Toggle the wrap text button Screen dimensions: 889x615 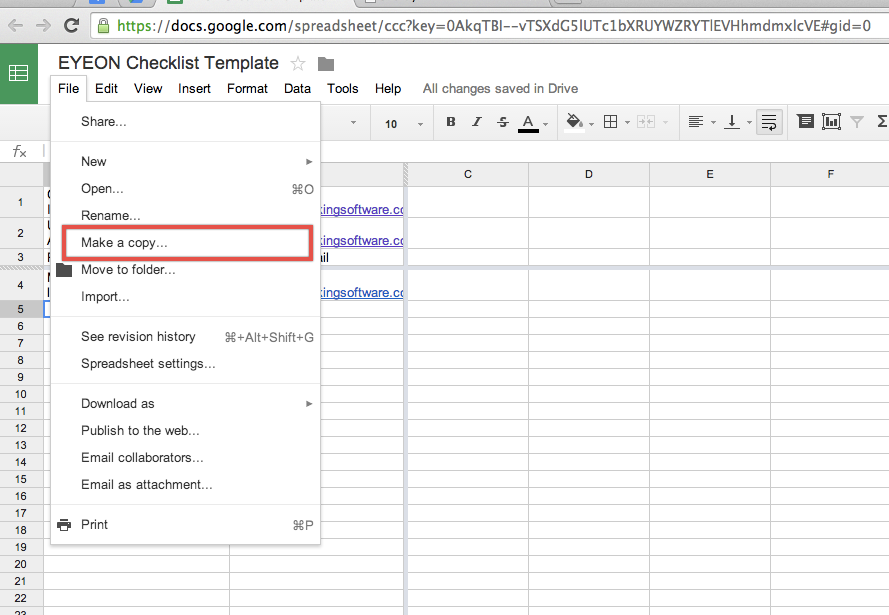pyautogui.click(x=769, y=122)
